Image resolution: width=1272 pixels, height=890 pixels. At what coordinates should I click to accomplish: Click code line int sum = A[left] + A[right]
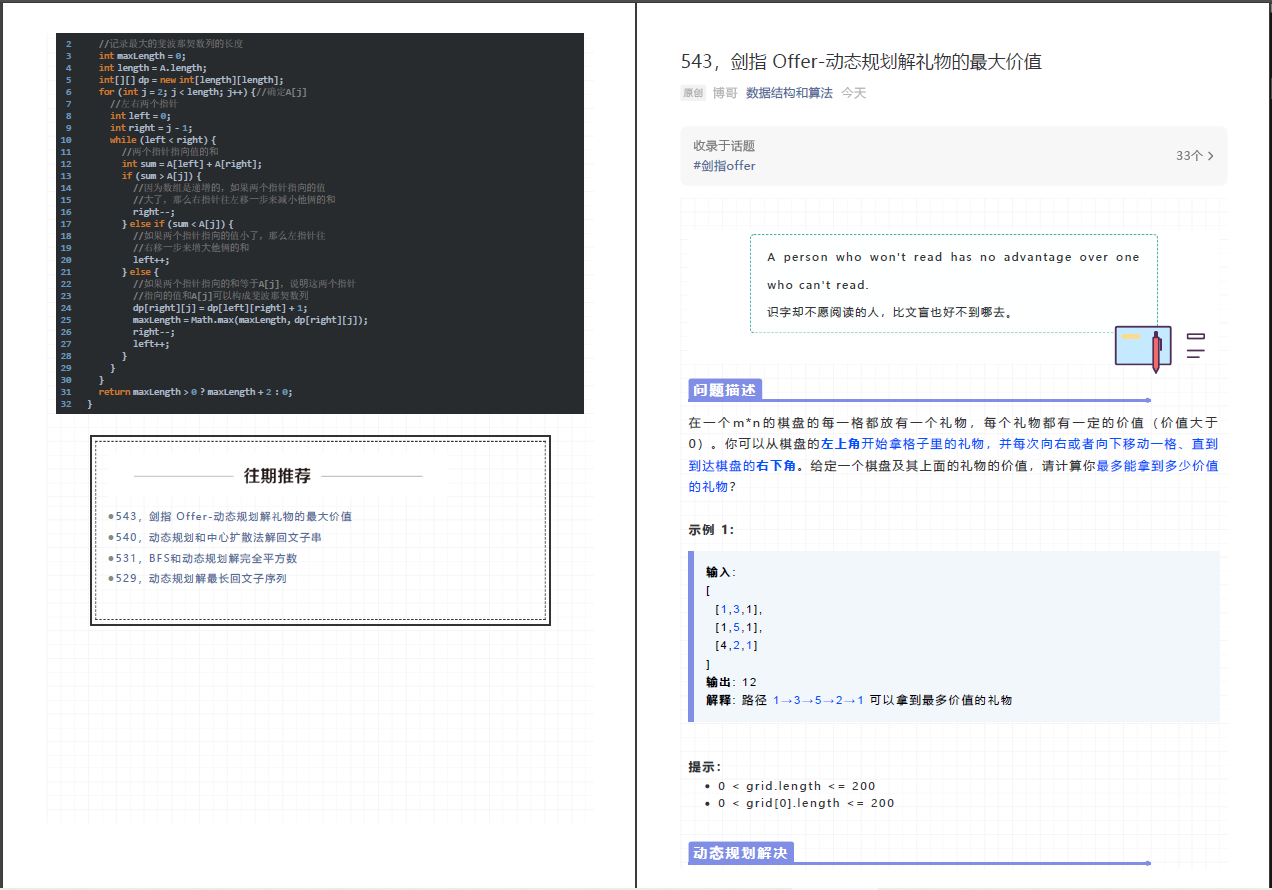tap(192, 164)
